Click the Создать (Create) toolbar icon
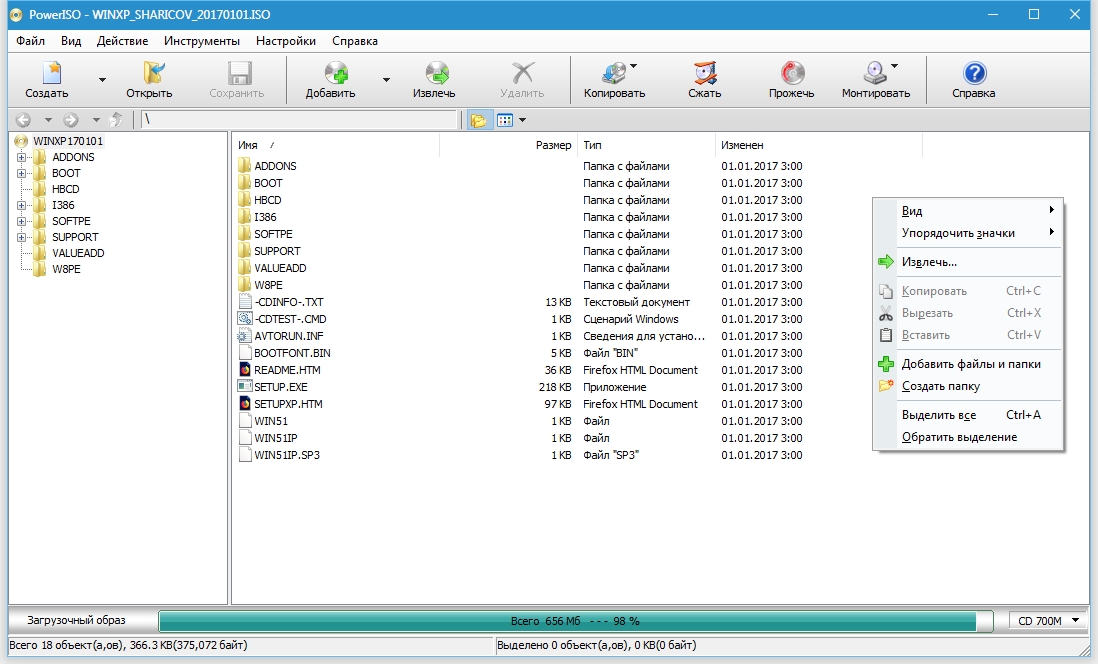 click(47, 75)
